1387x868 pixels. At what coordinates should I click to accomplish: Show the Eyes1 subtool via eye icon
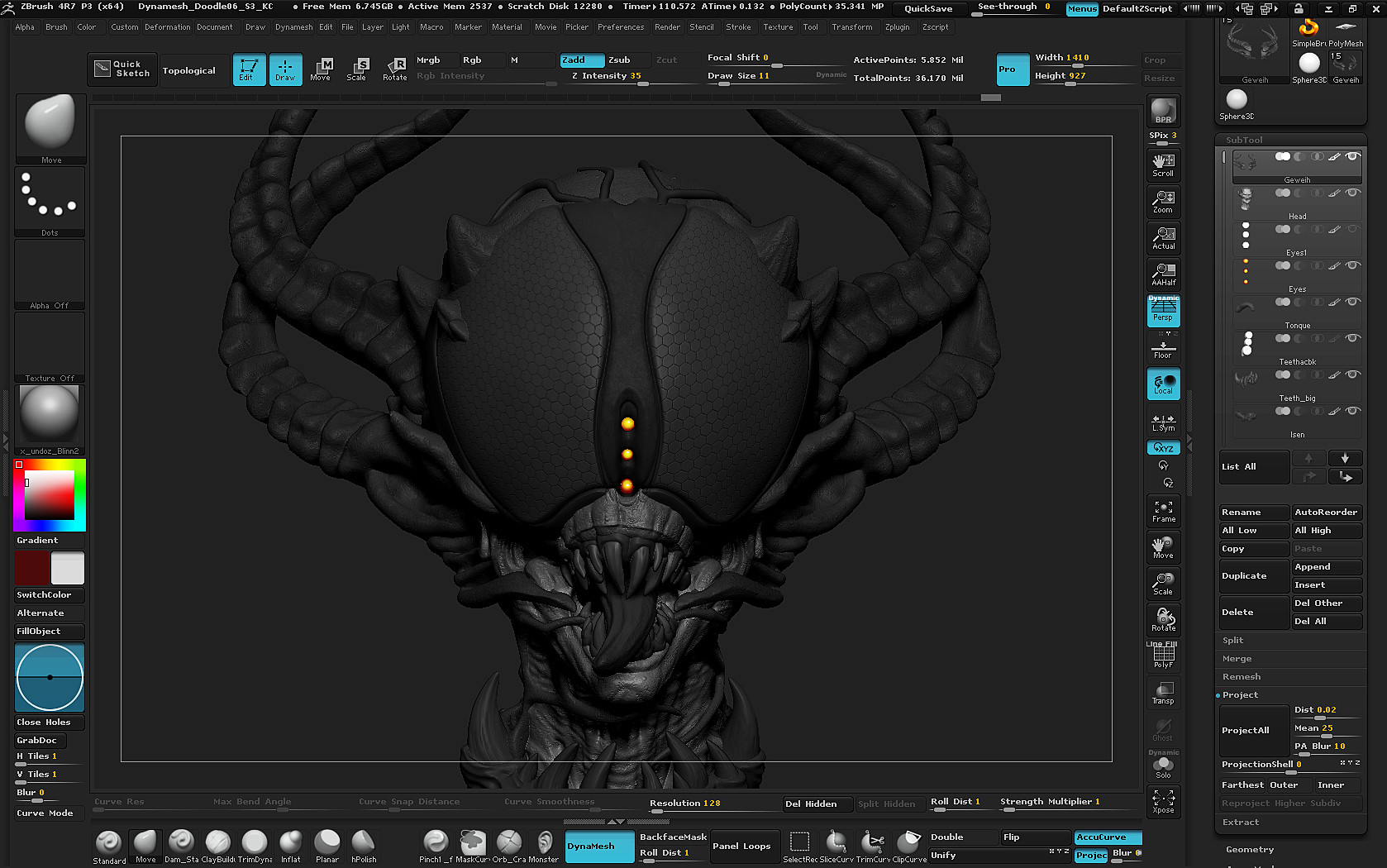[x=1352, y=229]
